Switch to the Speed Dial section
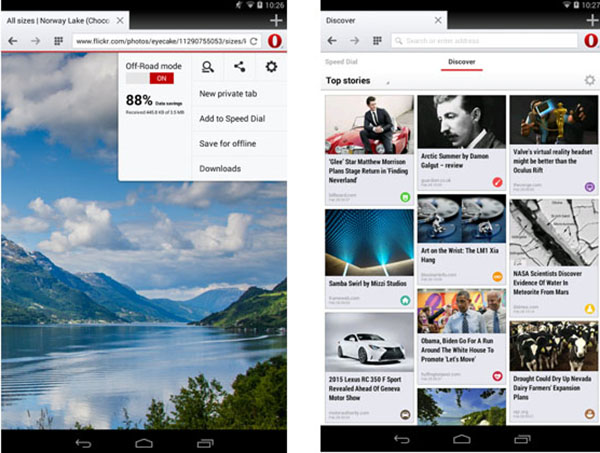The width and height of the screenshot is (600, 453). (x=341, y=62)
